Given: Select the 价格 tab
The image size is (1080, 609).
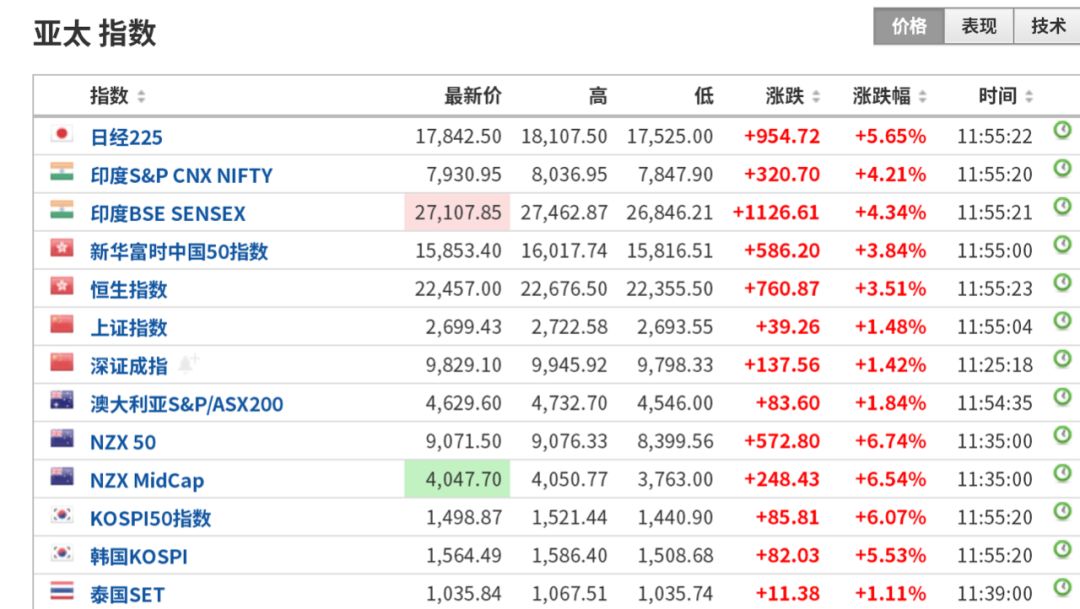Looking at the screenshot, I should (x=909, y=27).
